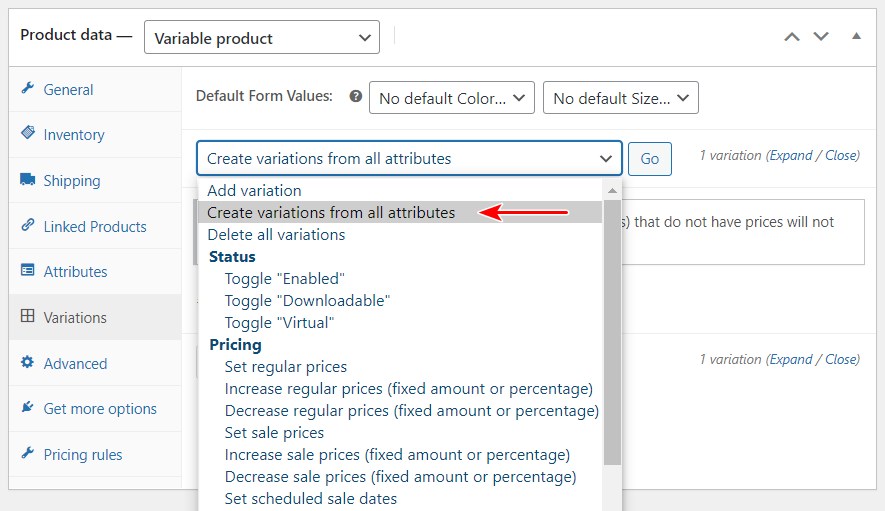Collapse the Product data panel
Viewport: 885px width, 511px height.
(856, 36)
